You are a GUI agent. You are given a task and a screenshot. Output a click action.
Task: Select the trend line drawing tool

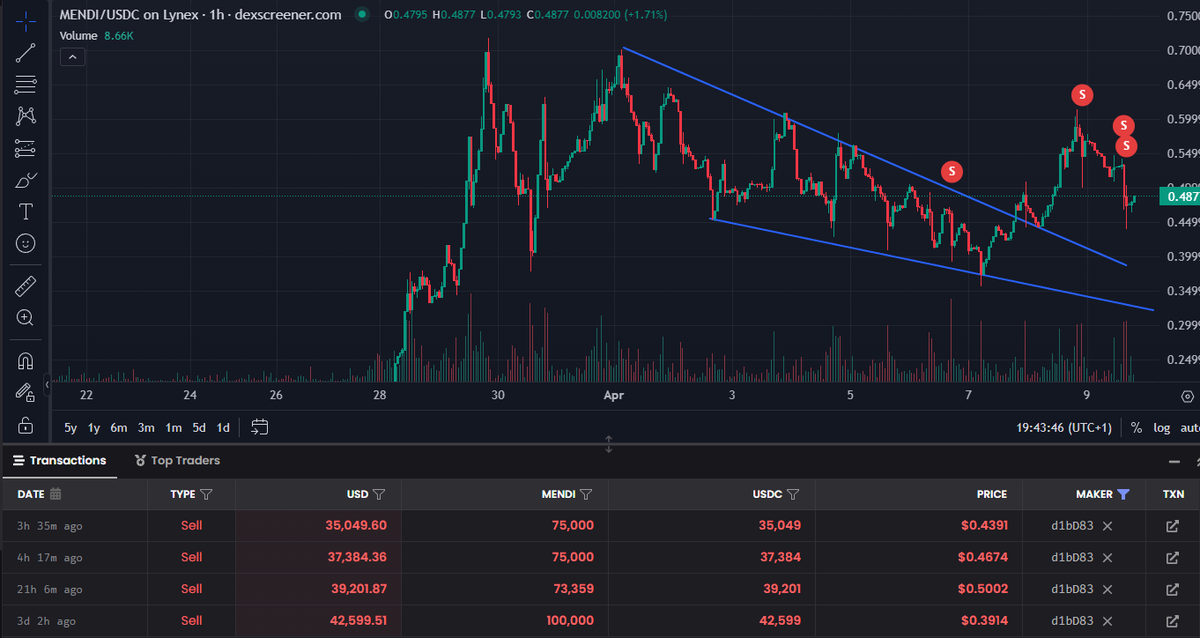pos(26,53)
